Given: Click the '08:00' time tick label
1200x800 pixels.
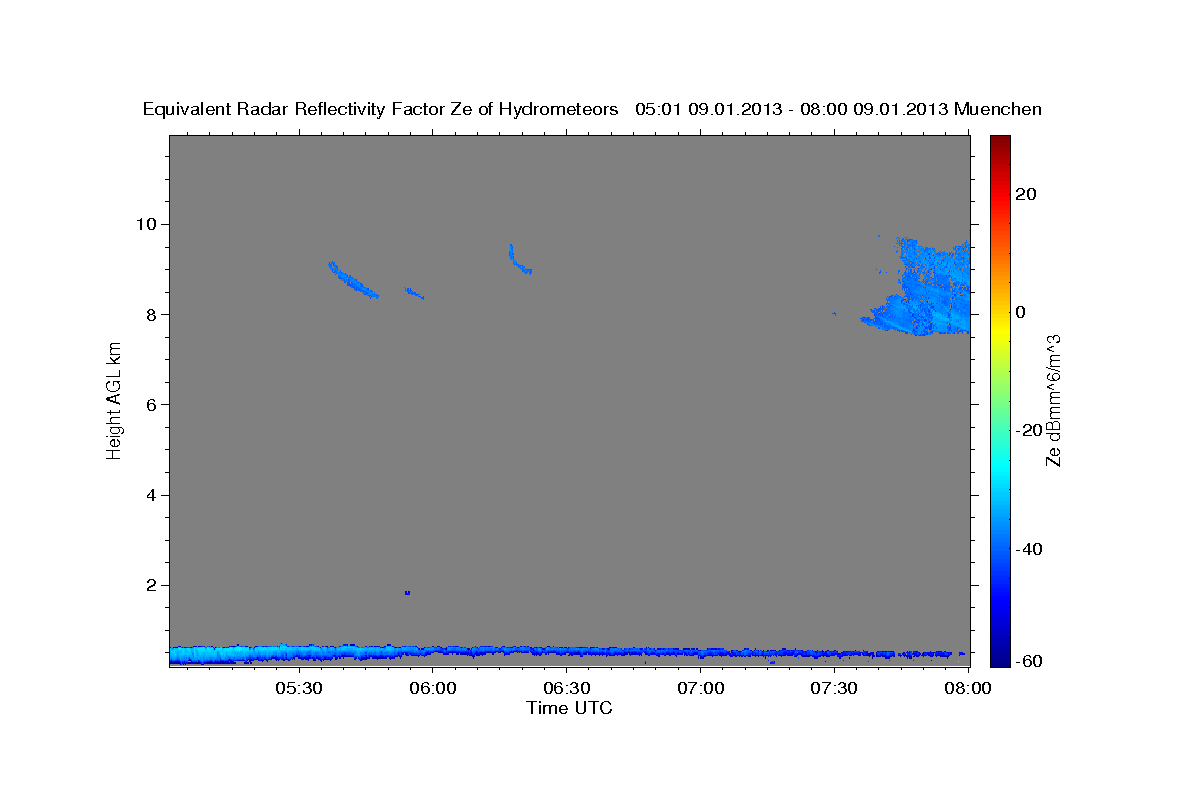Looking at the screenshot, I should pos(968,689).
